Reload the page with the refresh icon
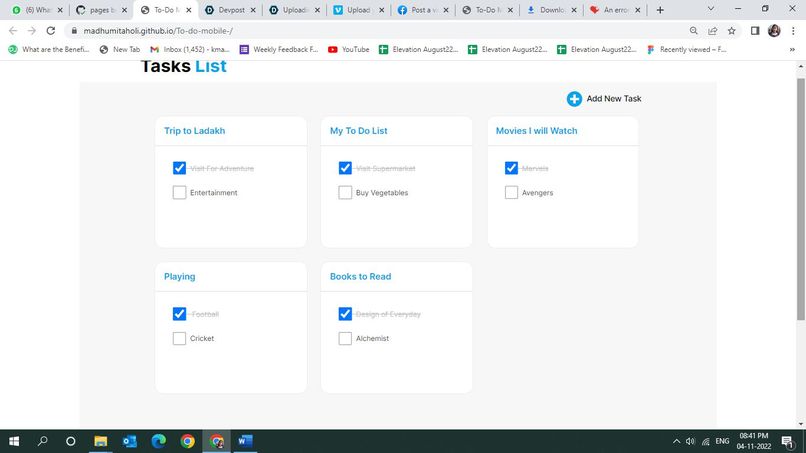The image size is (806, 453). [x=50, y=31]
